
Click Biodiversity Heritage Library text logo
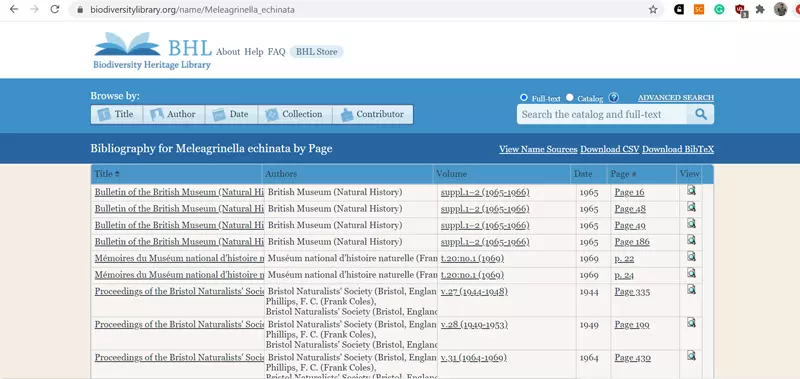[152, 65]
